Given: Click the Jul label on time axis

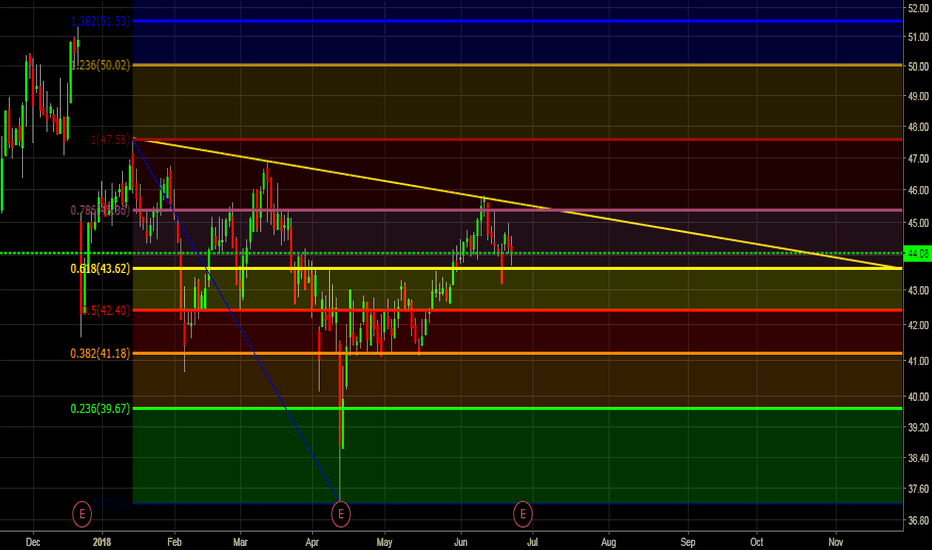Looking at the screenshot, I should coord(533,542).
